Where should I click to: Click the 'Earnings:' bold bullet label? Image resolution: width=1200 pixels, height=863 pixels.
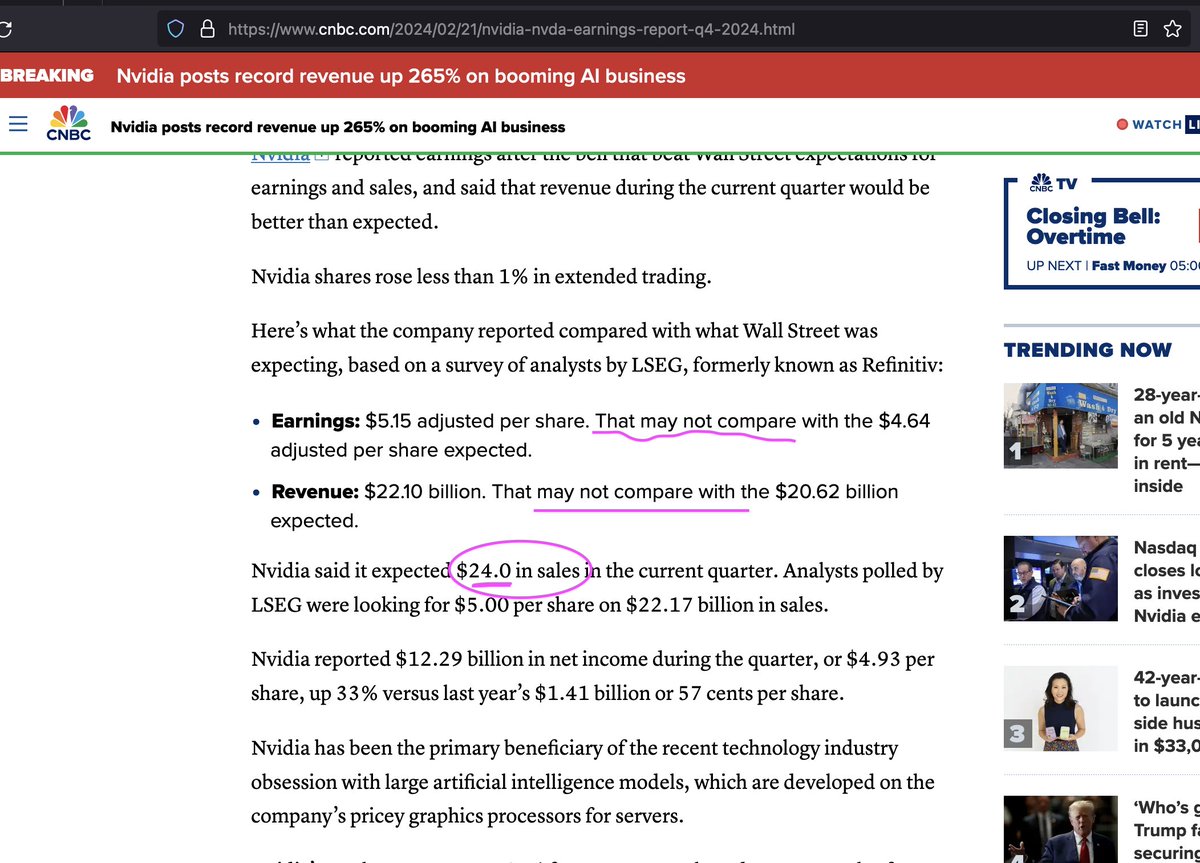pos(315,421)
